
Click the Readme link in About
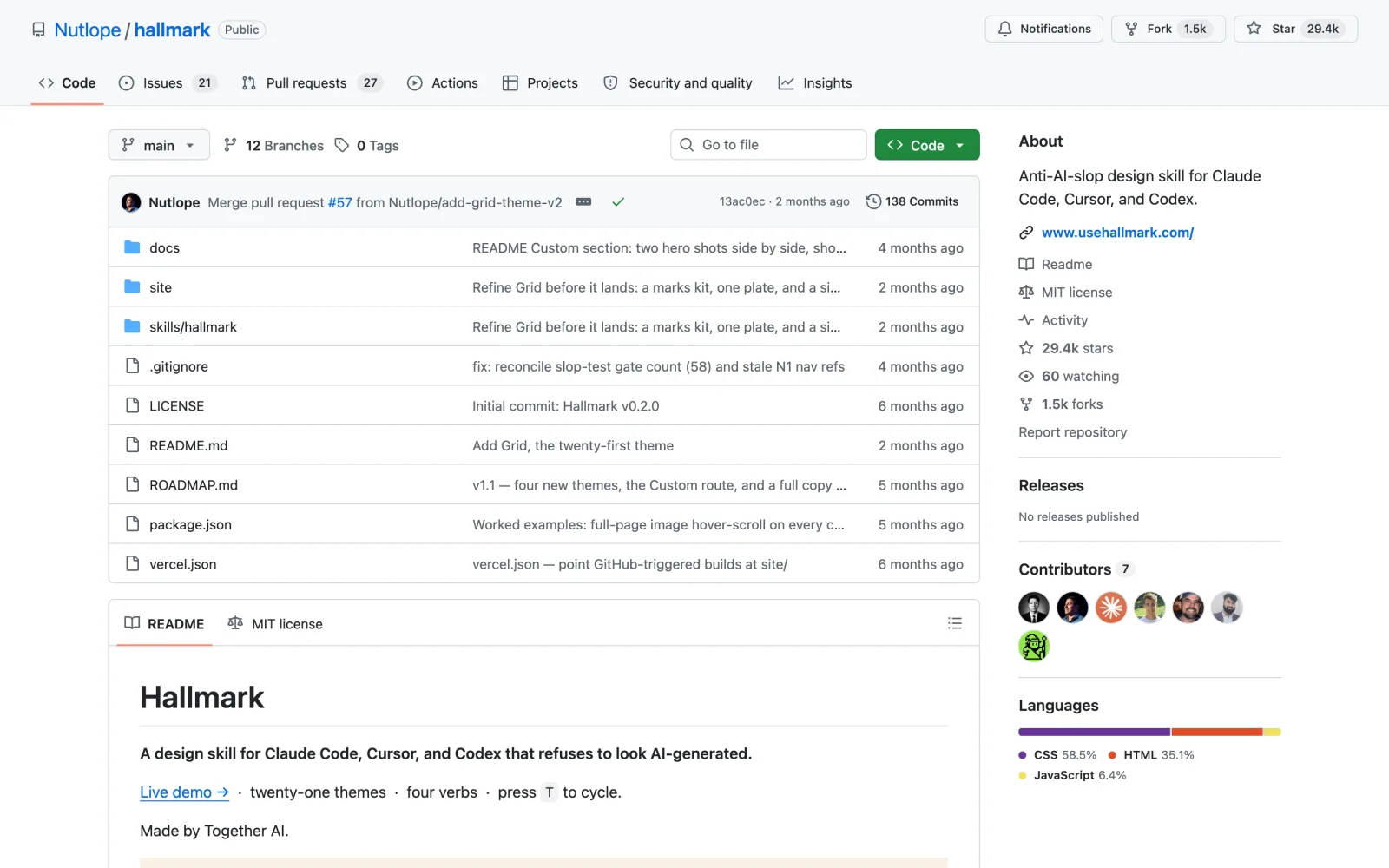point(1056,264)
